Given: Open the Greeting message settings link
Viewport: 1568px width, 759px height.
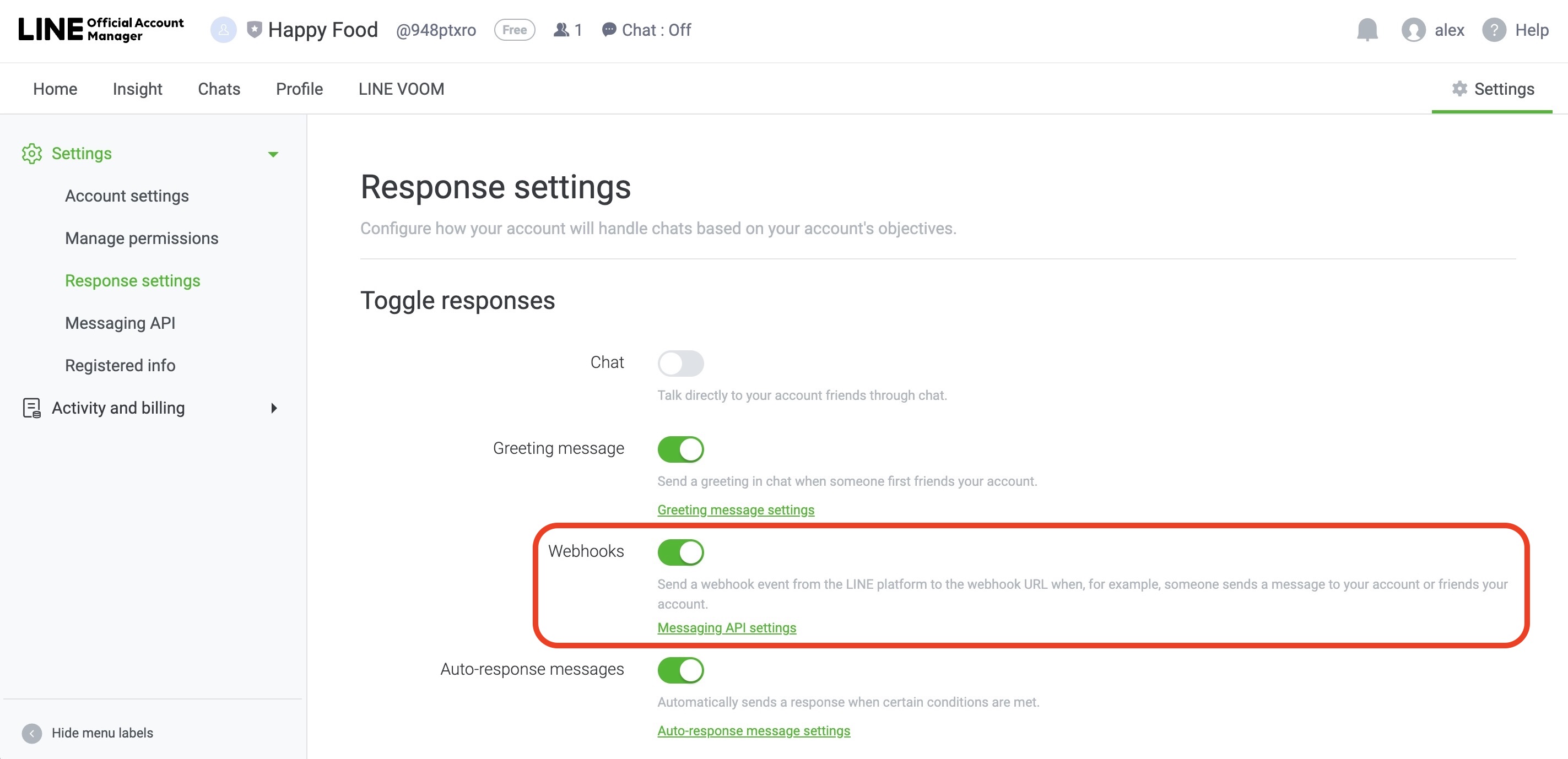Looking at the screenshot, I should click(736, 509).
